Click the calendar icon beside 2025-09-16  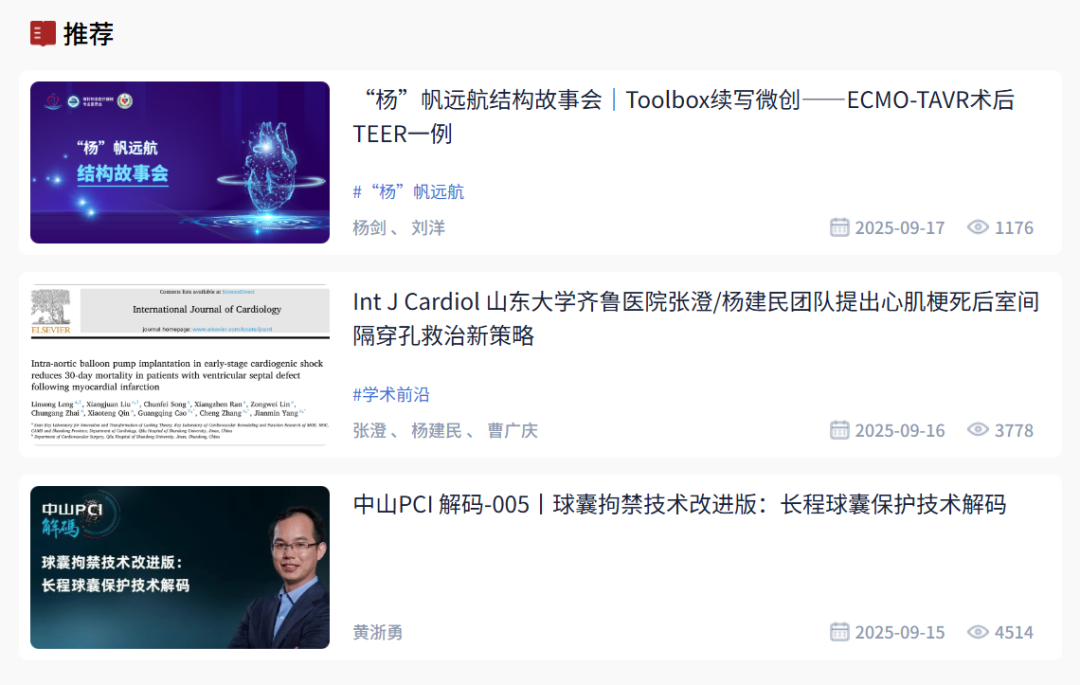(839, 430)
